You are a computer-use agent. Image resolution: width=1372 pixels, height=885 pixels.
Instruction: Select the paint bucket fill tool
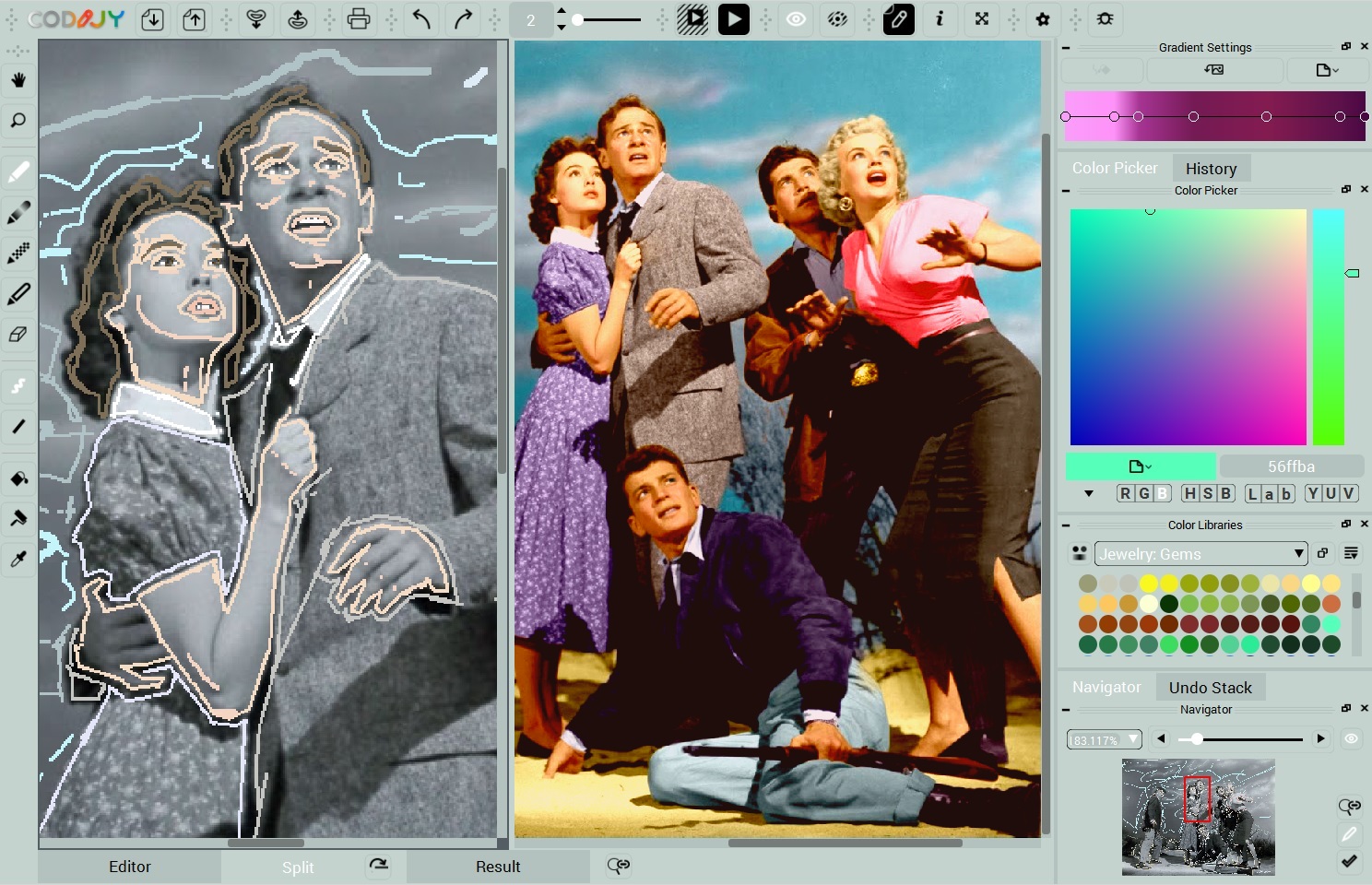18,478
